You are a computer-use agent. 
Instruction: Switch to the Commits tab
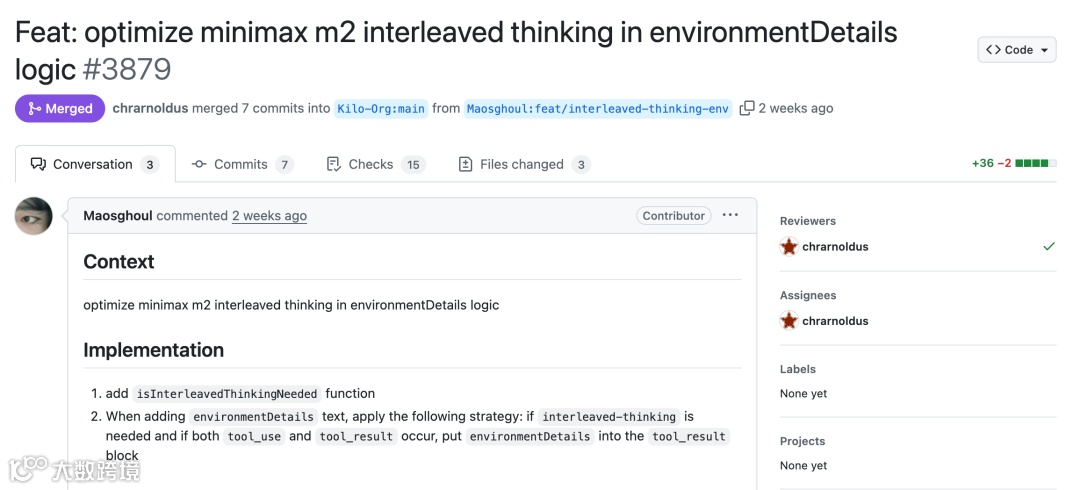(241, 164)
